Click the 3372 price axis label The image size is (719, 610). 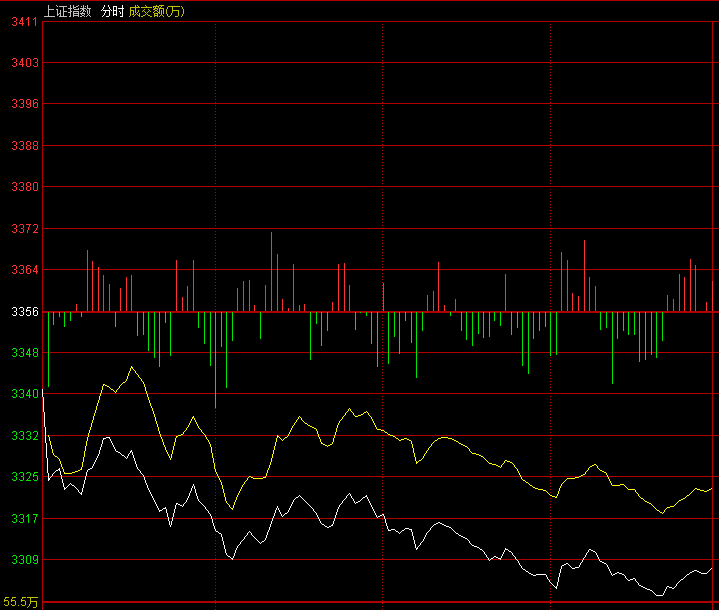pyautogui.click(x=25, y=228)
